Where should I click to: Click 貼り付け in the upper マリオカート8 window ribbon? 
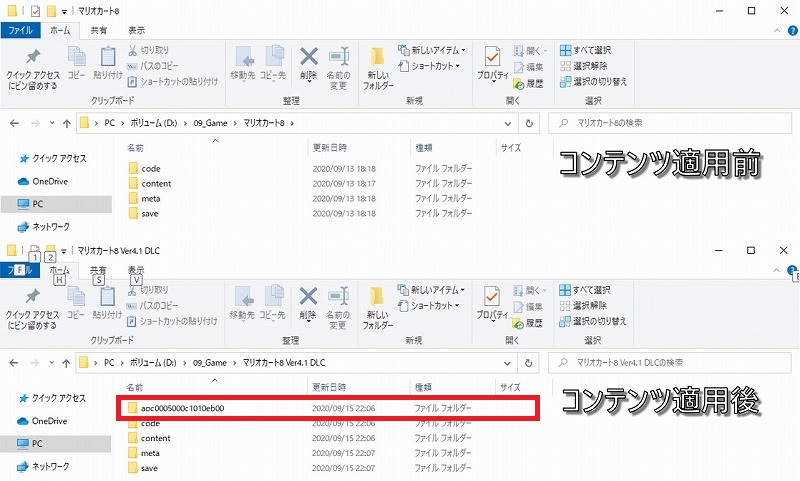point(108,63)
